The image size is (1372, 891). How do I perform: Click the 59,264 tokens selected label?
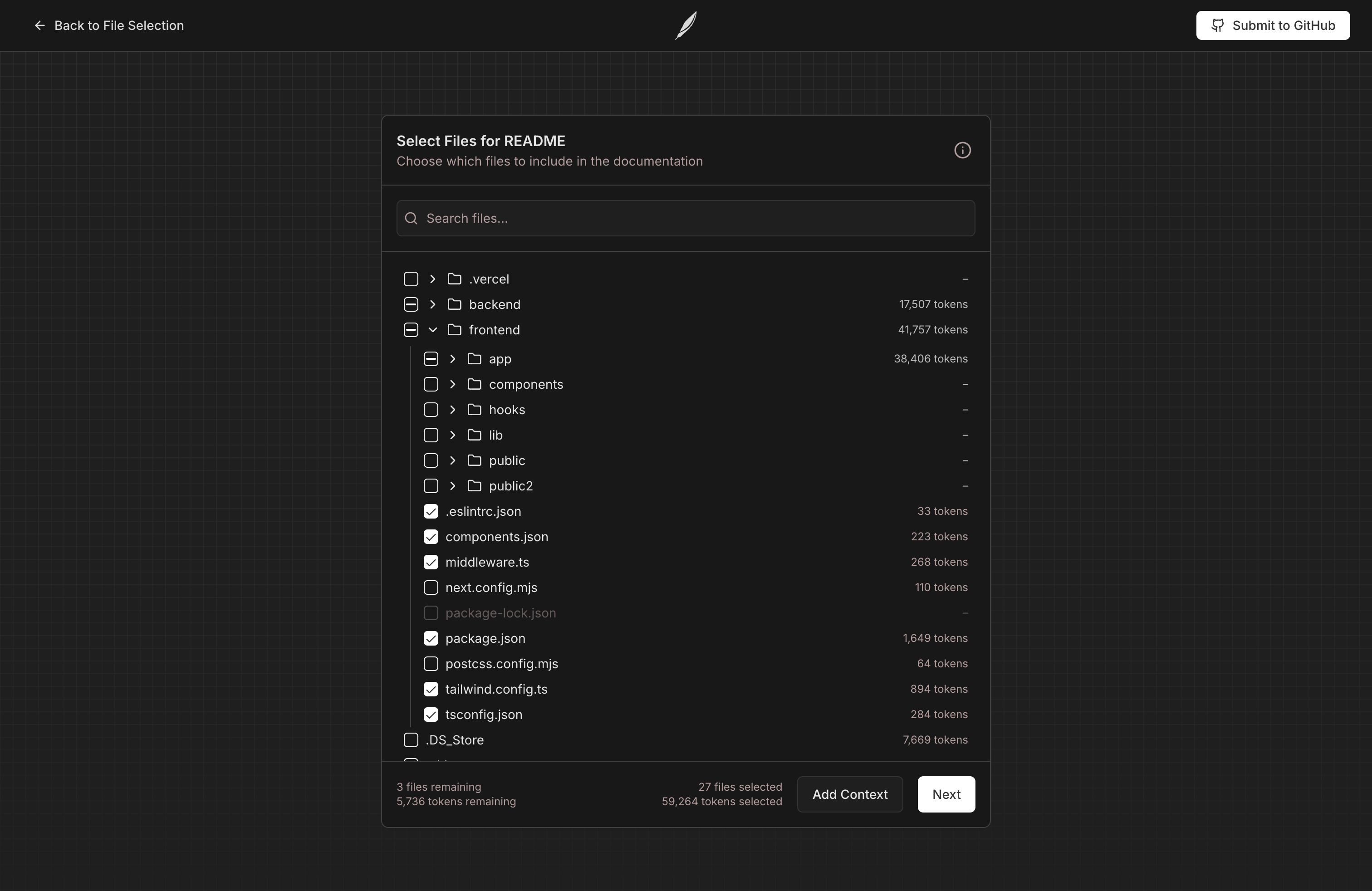tap(722, 802)
